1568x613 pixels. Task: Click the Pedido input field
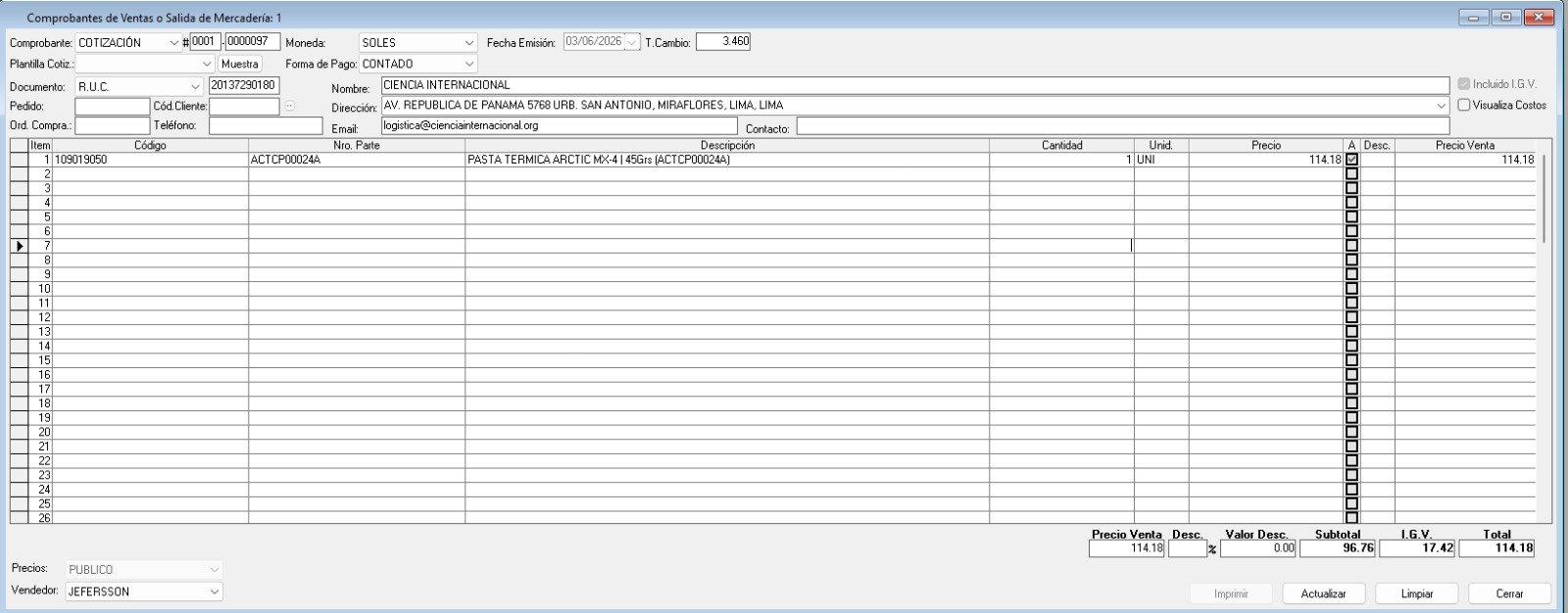112,106
